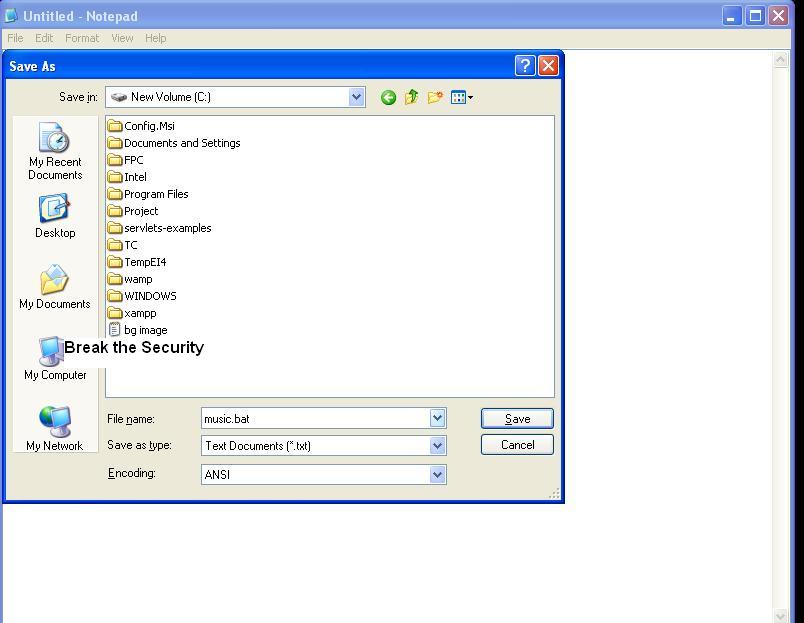Open the File name history dropdown arrow
This screenshot has width=804, height=623.
pyautogui.click(x=437, y=418)
